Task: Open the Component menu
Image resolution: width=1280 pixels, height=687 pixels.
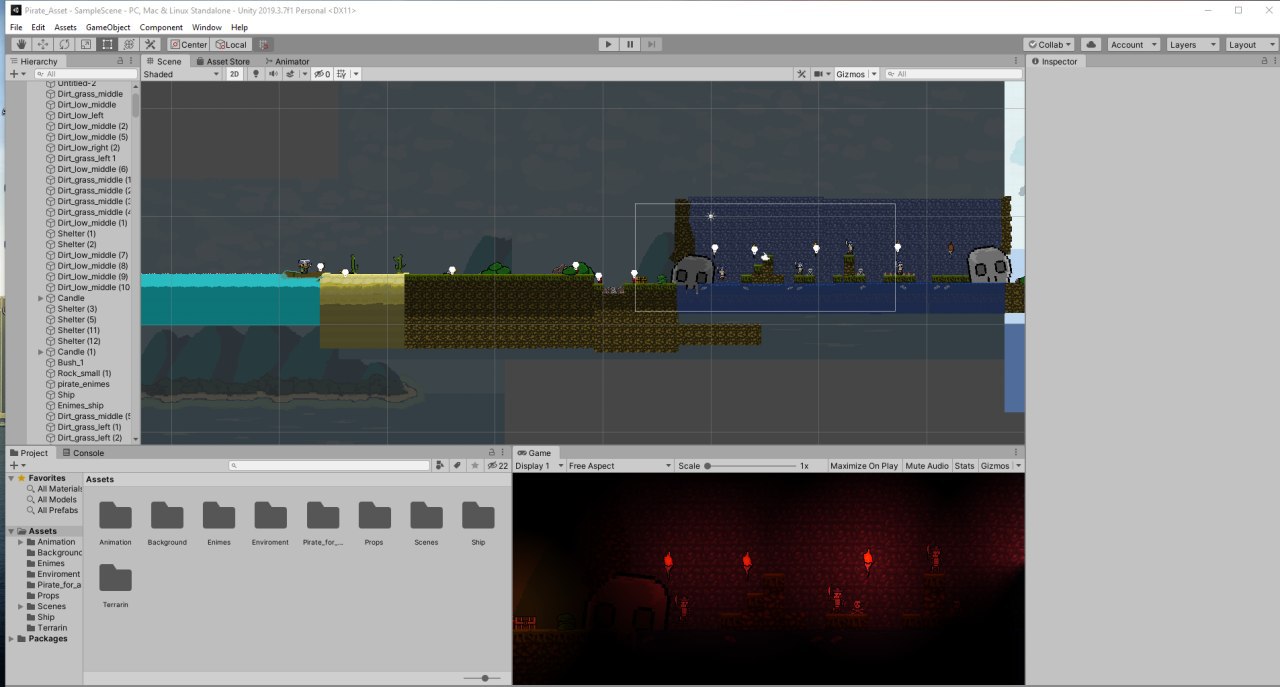Action: (x=161, y=27)
